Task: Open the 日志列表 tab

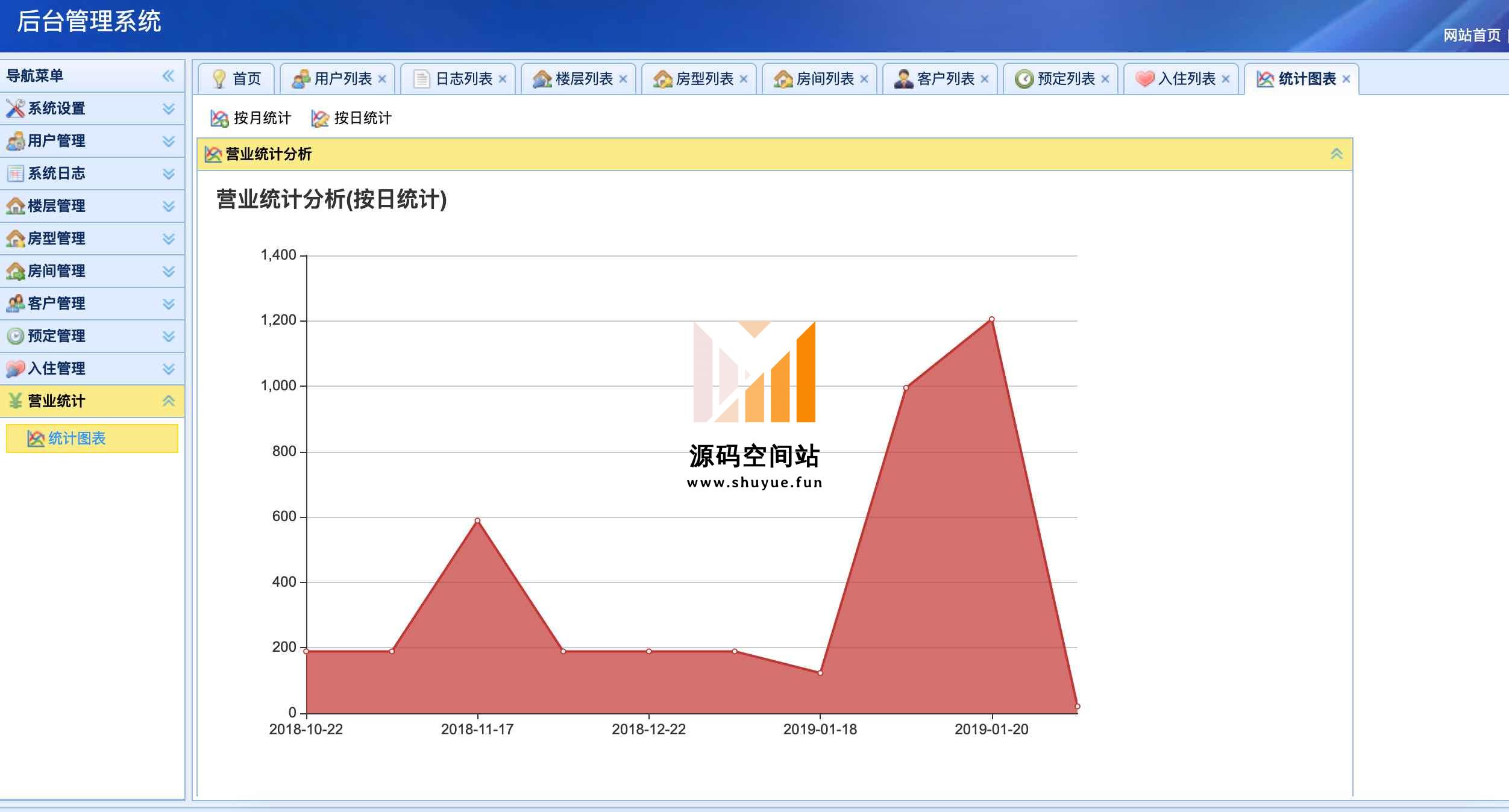Action: pyautogui.click(x=463, y=79)
